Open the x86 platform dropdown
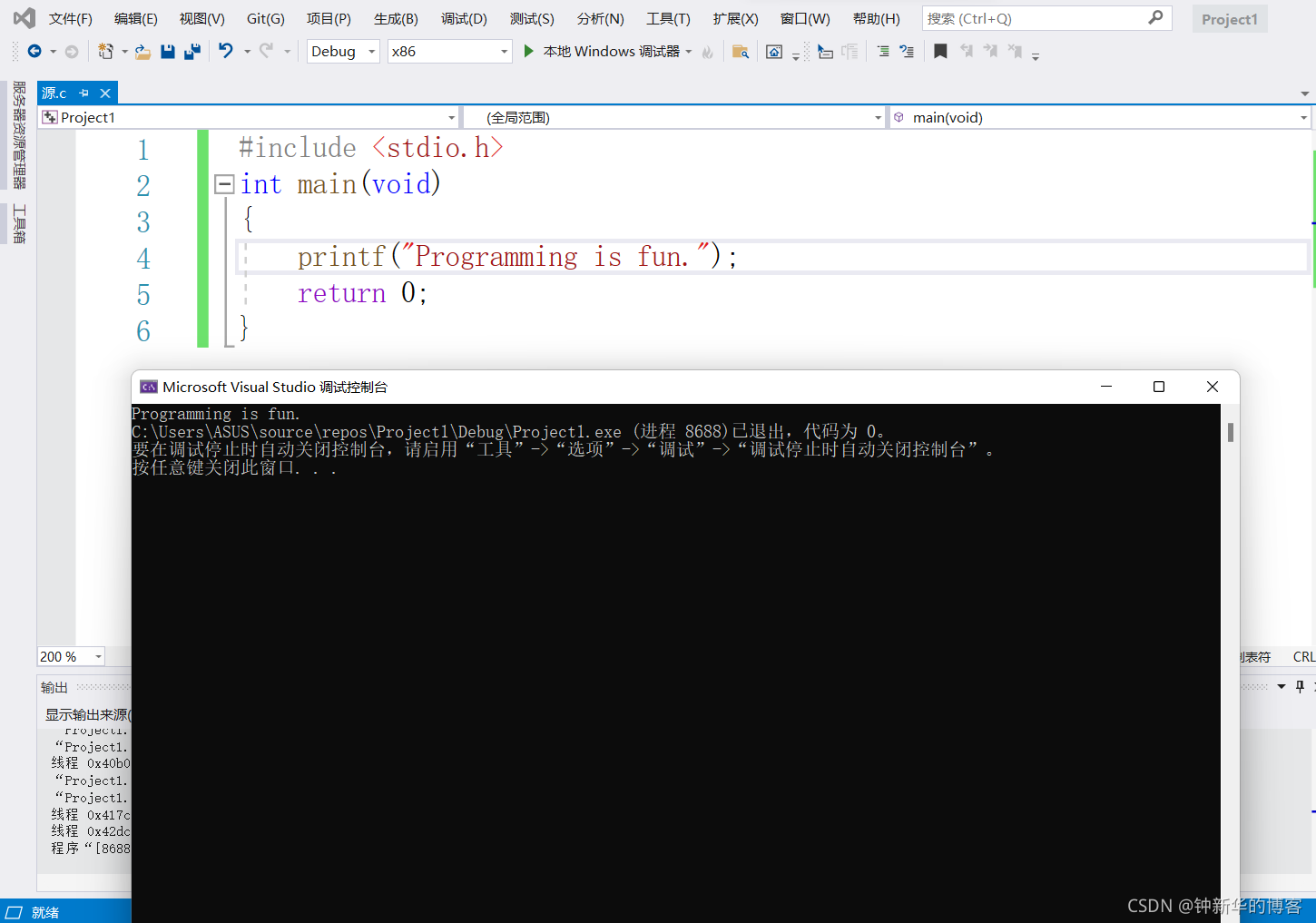Viewport: 1316px width, 923px height. point(449,52)
